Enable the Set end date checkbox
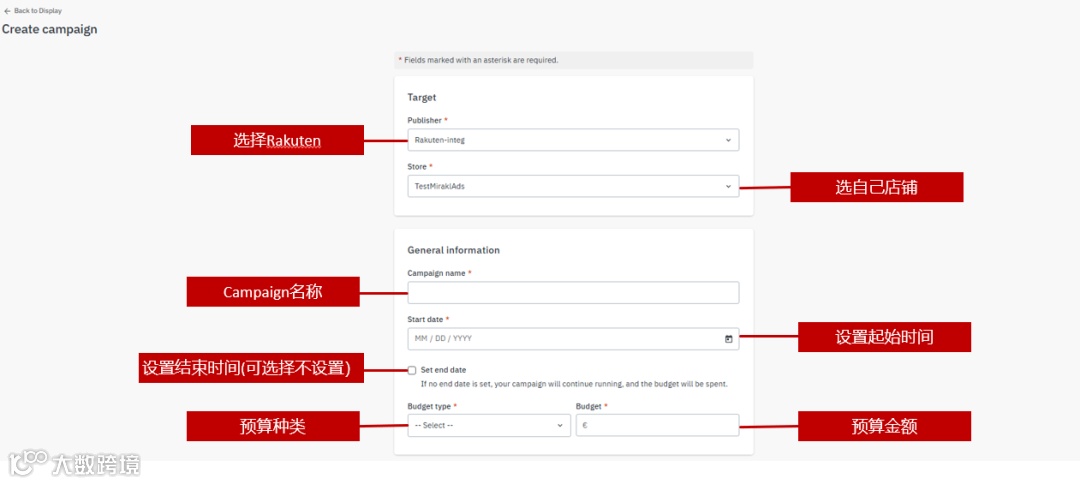The image size is (1080, 484). pyautogui.click(x=412, y=370)
